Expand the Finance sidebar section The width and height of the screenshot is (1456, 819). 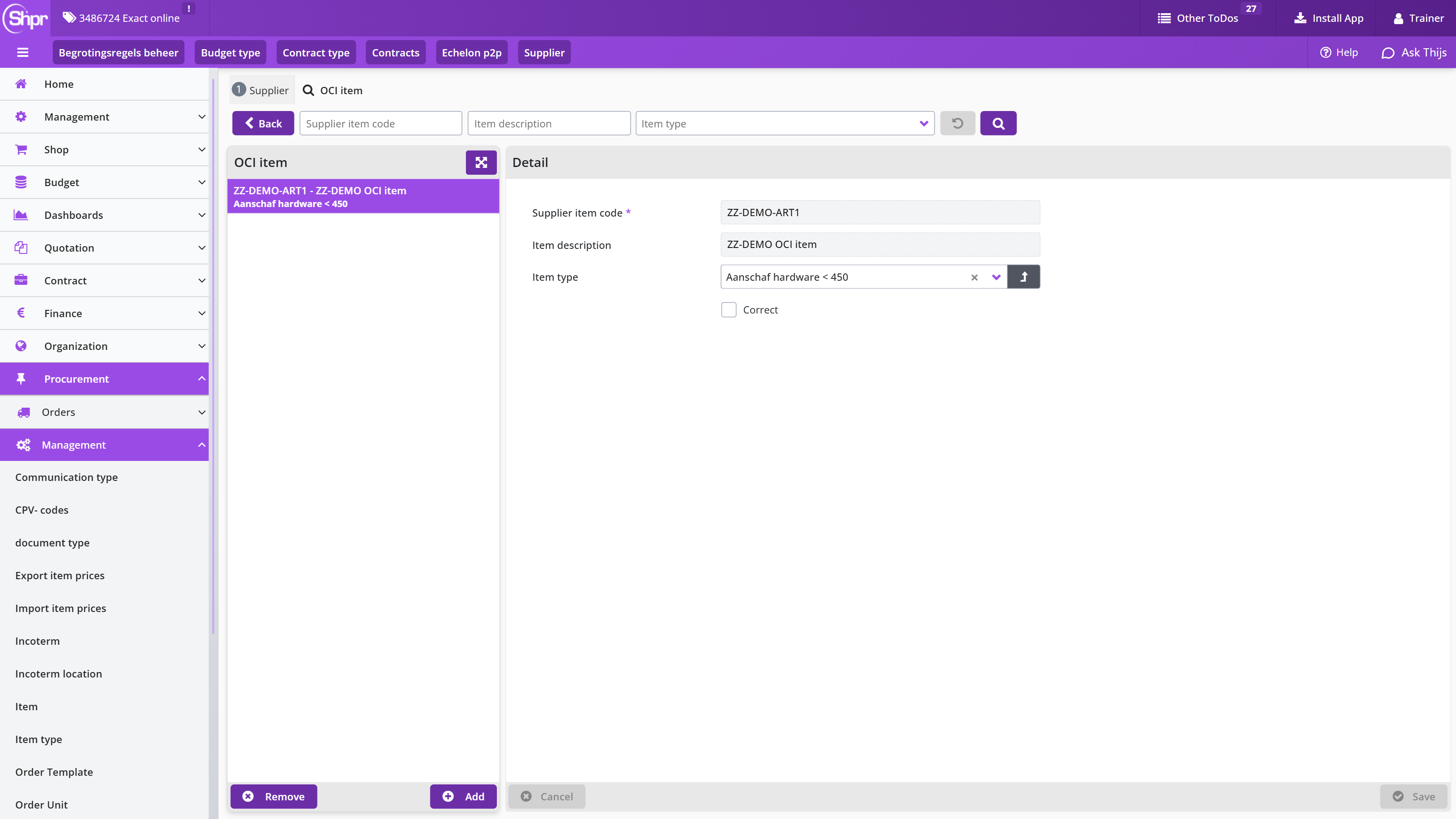105,313
